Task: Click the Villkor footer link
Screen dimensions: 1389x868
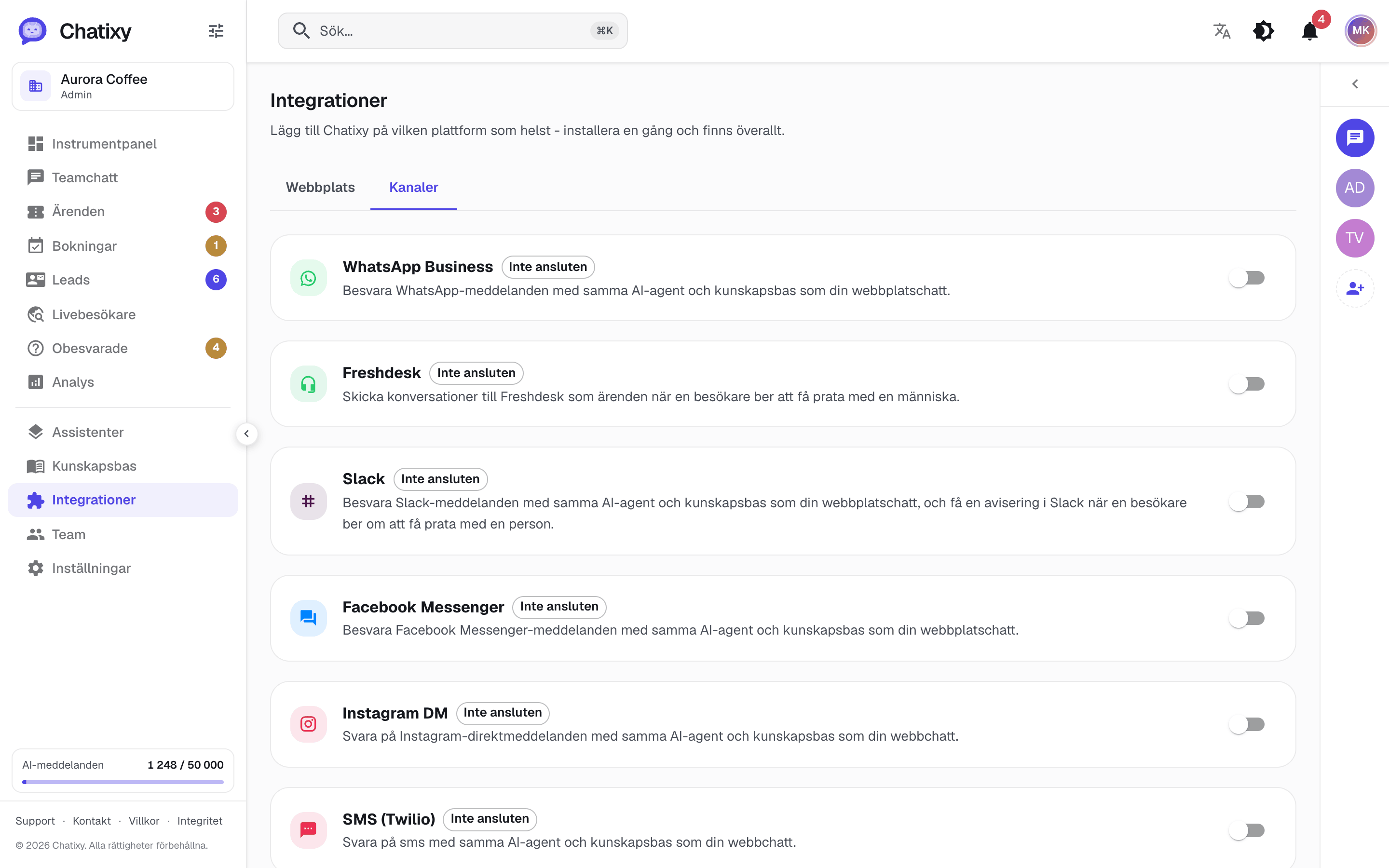Action: click(x=144, y=820)
